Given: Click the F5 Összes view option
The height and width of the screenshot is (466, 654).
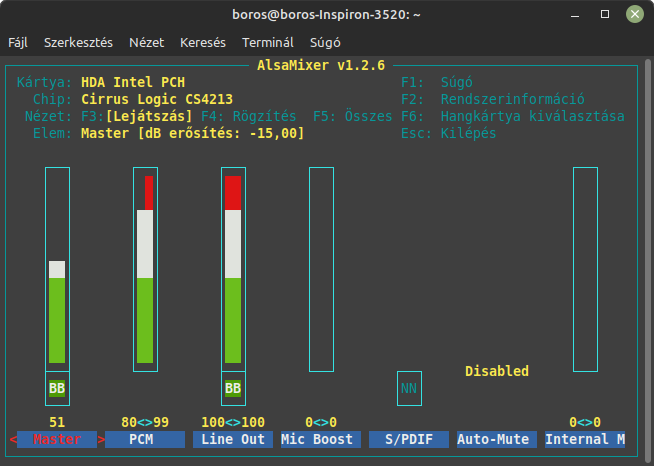Looking at the screenshot, I should [352, 116].
